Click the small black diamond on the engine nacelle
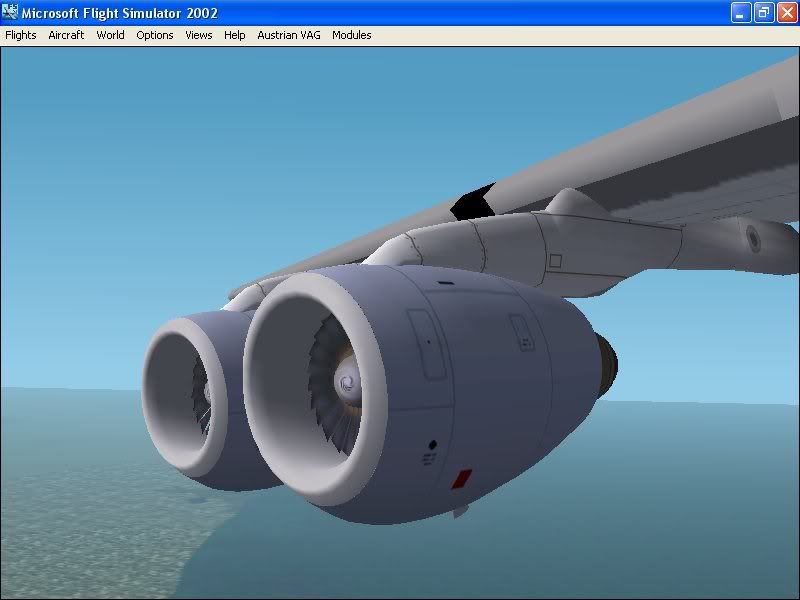This screenshot has width=800, height=600. [433, 443]
